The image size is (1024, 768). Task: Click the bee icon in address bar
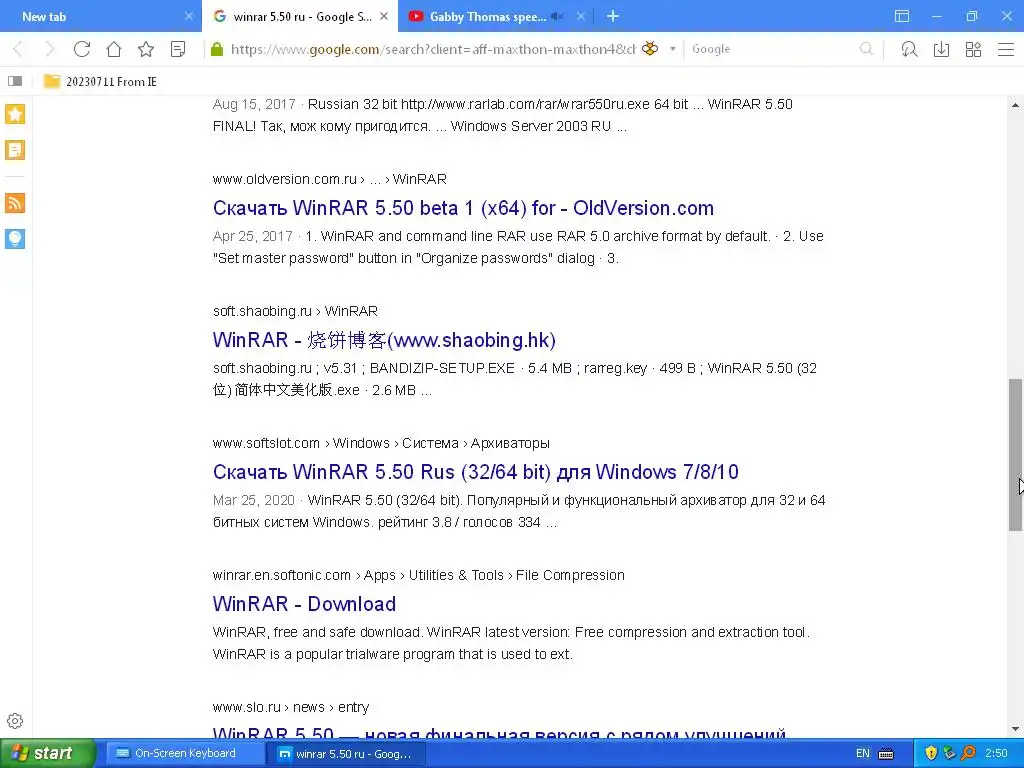tap(650, 48)
